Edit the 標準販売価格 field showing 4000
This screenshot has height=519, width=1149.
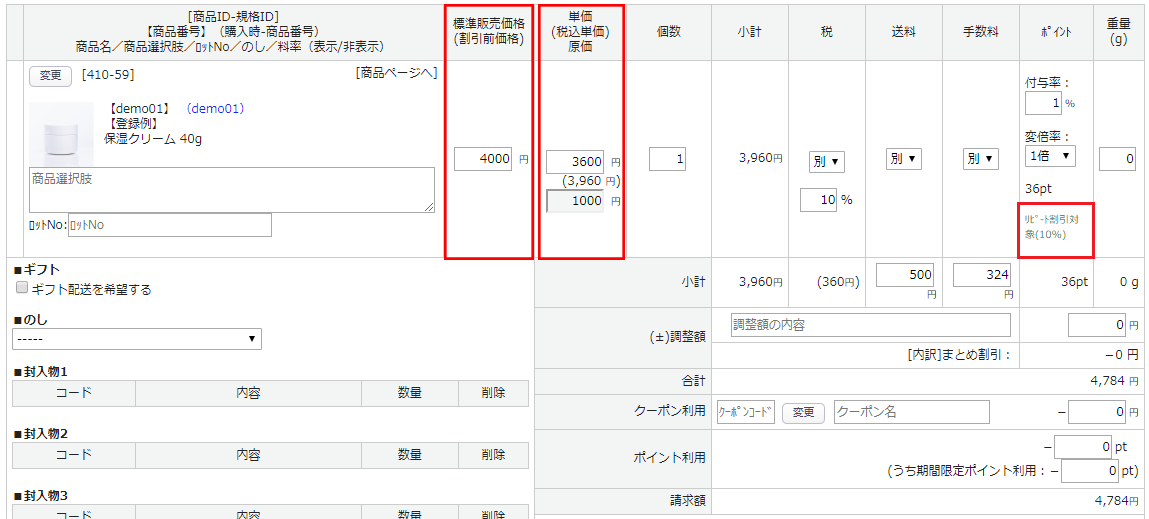coord(483,159)
